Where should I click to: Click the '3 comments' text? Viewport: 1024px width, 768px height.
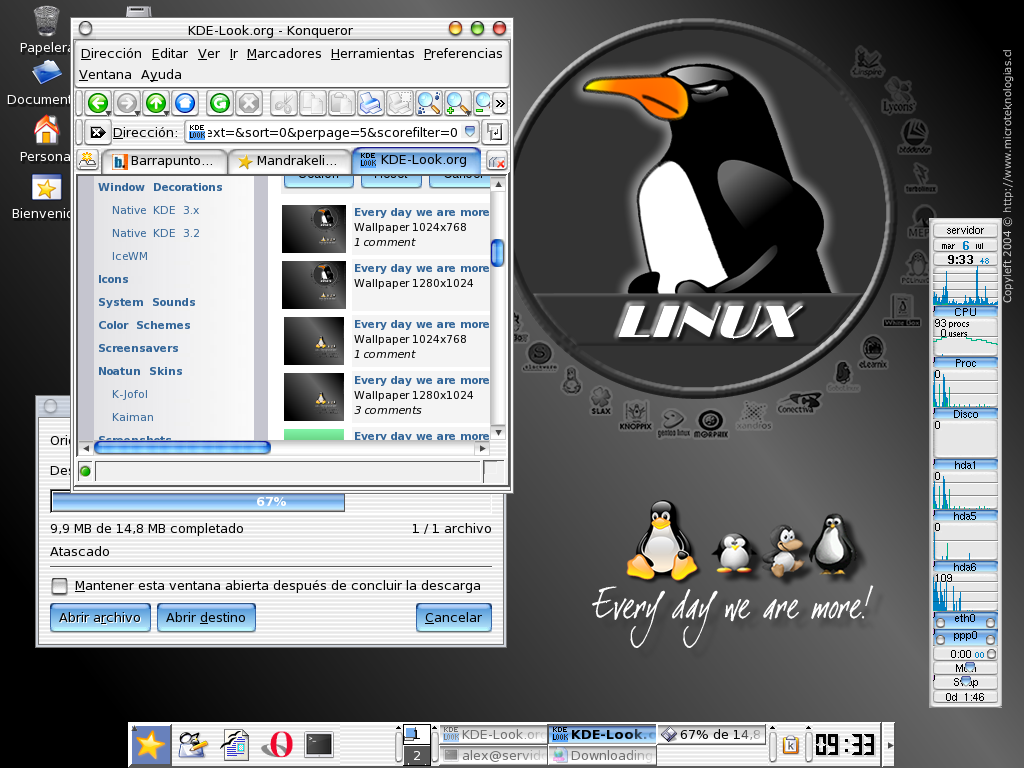388,410
